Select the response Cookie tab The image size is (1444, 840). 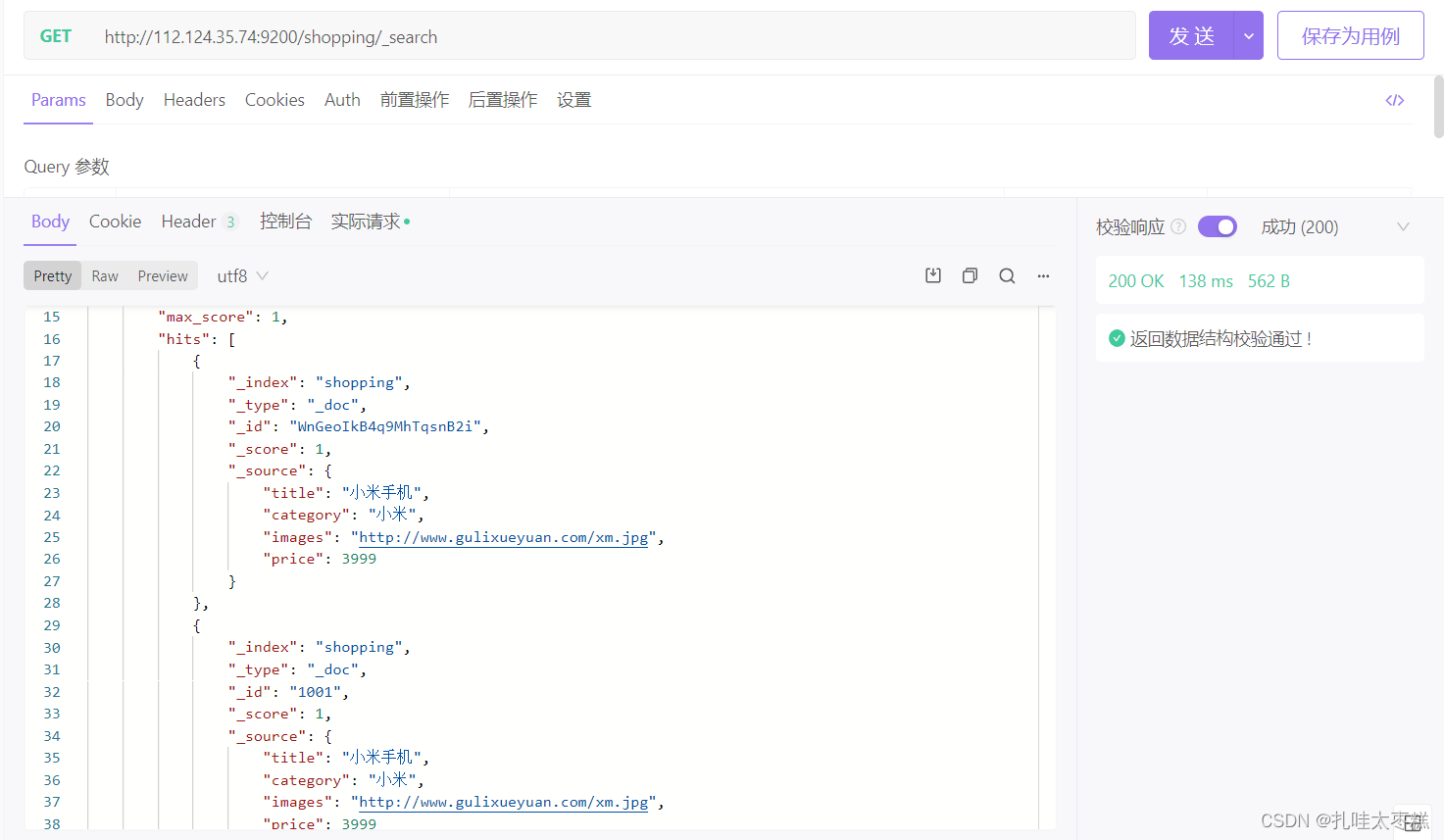click(115, 222)
